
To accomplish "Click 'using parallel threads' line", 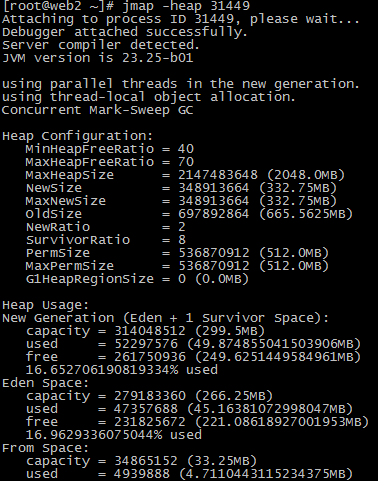I will [x=181, y=84].
